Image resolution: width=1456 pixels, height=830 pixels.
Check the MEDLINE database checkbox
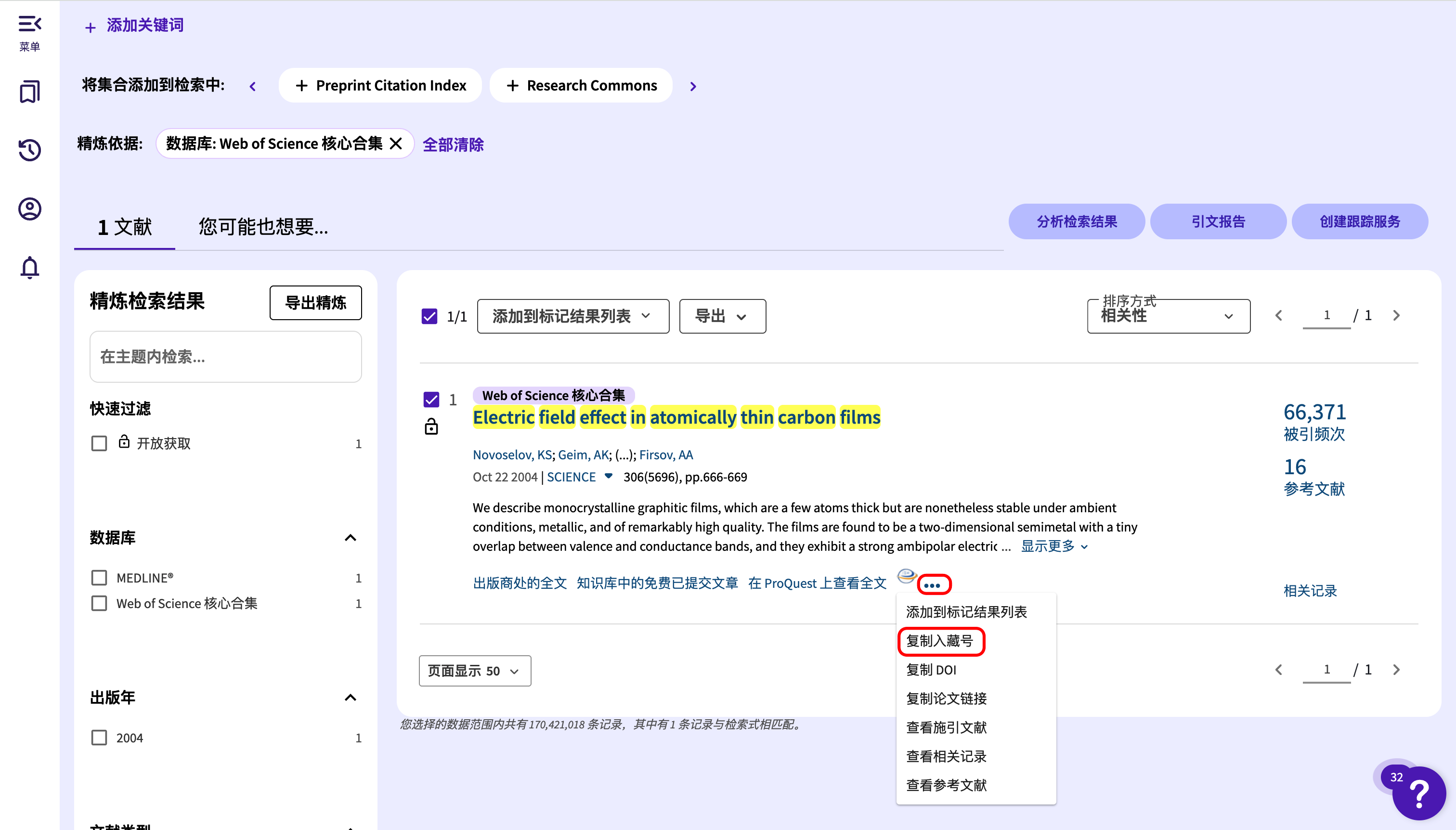click(x=99, y=578)
